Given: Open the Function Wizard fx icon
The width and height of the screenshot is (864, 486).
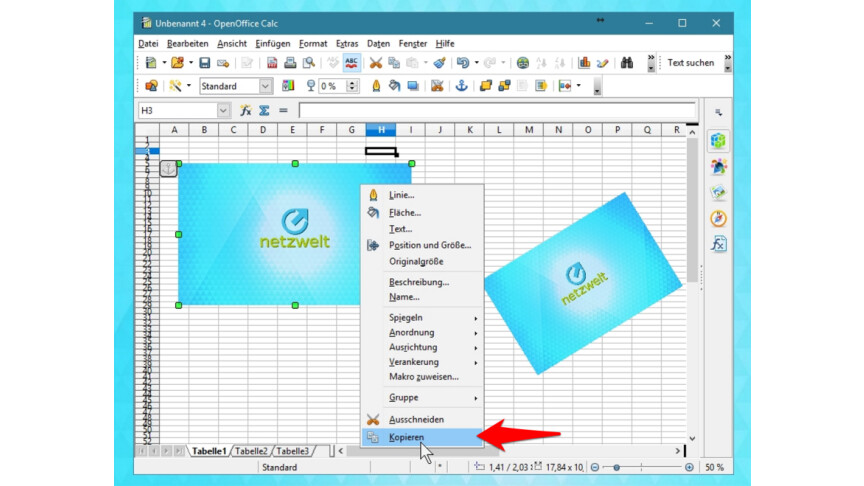Looking at the screenshot, I should [246, 111].
